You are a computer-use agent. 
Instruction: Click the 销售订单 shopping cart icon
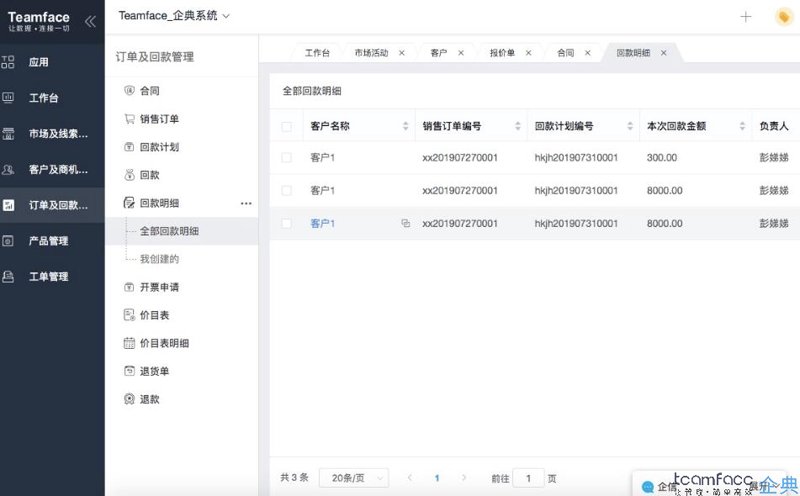129,118
